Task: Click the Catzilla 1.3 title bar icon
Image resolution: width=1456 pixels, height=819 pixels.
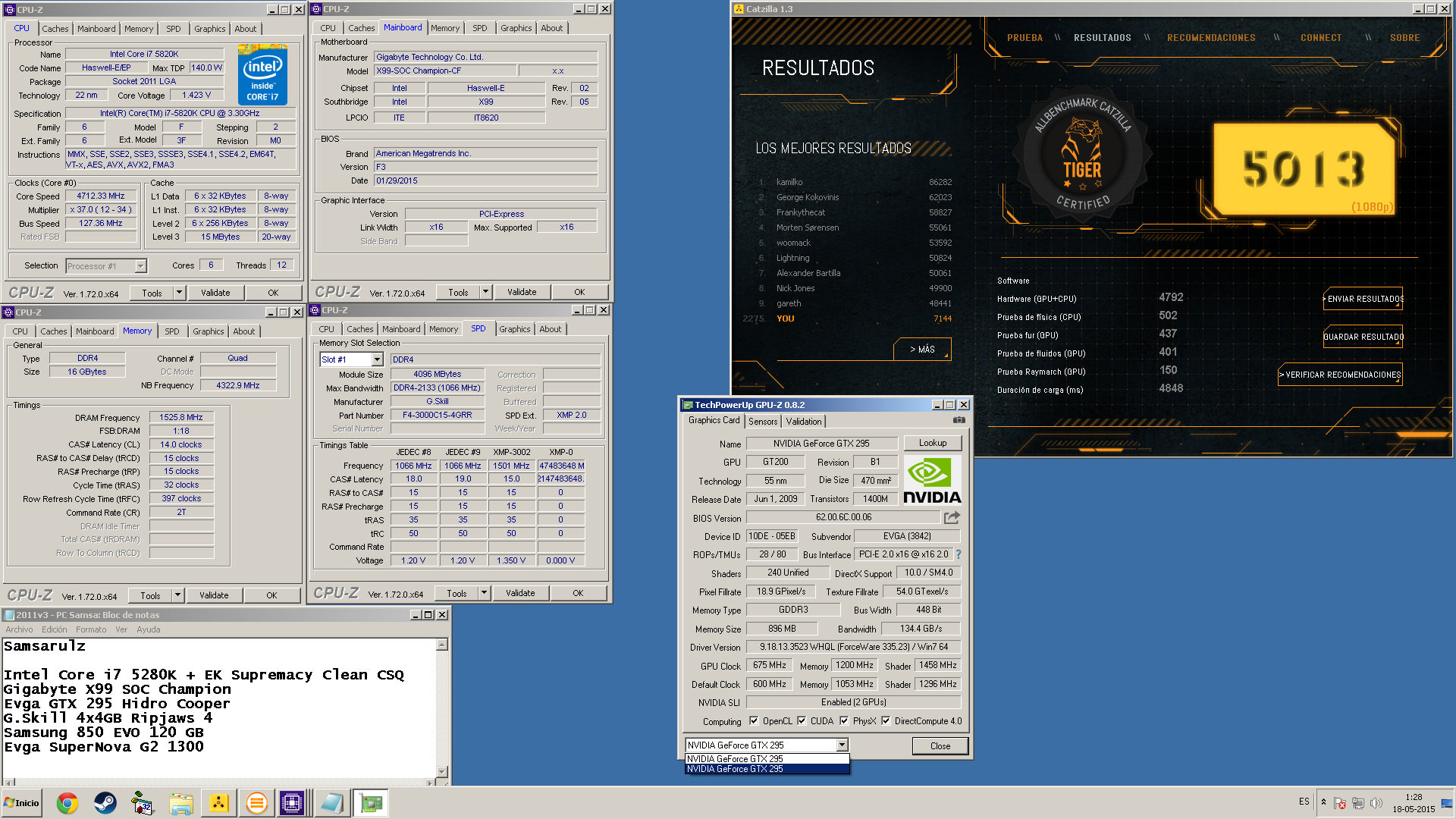Action: 739,9
